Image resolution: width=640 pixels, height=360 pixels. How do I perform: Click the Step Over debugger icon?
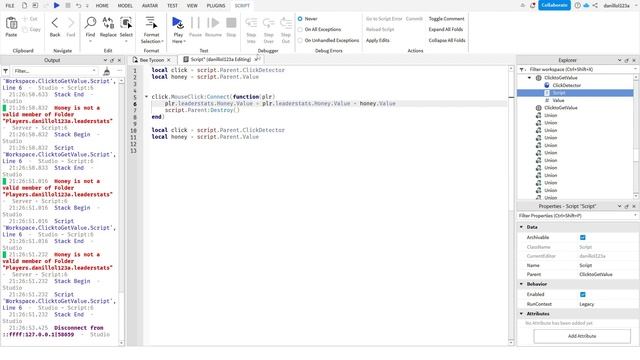click(269, 23)
